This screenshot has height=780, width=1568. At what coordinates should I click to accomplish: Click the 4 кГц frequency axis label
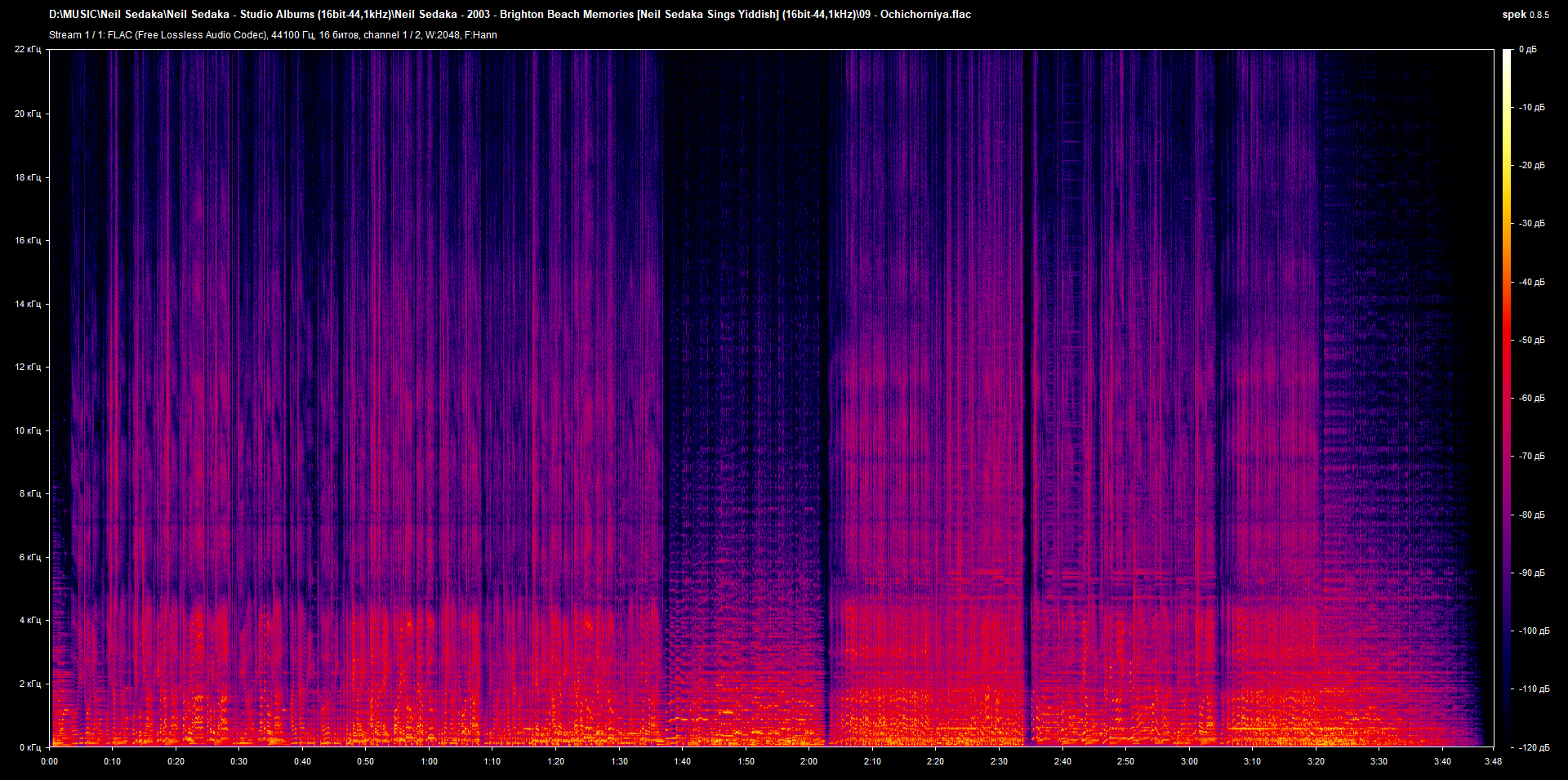(x=30, y=620)
